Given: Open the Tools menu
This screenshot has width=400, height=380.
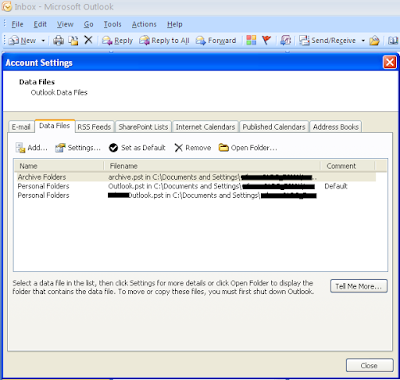Looking at the screenshot, I should [x=112, y=24].
